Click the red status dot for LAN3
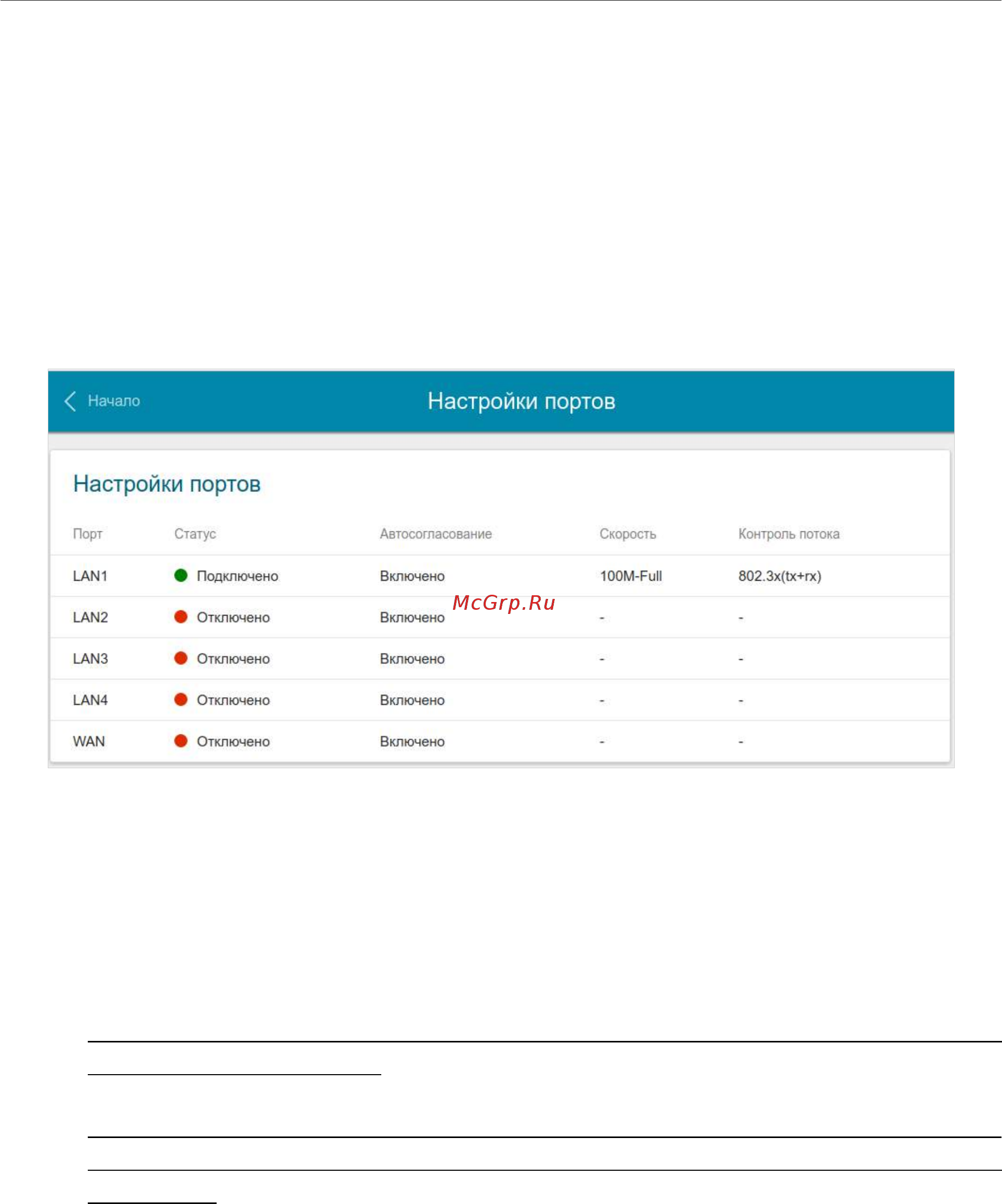Image resolution: width=1002 pixels, height=1204 pixels. 181,658
